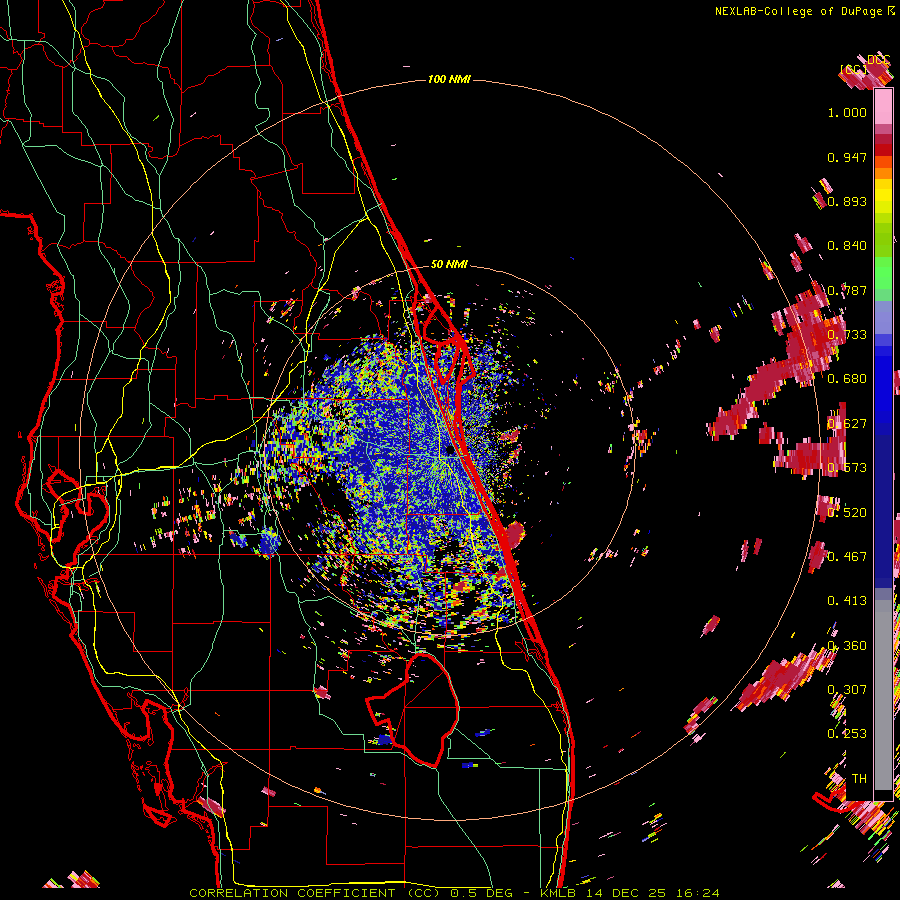Click the Correlation Coefficient caption at bottom
This screenshot has width=900, height=900.
click(x=453, y=893)
